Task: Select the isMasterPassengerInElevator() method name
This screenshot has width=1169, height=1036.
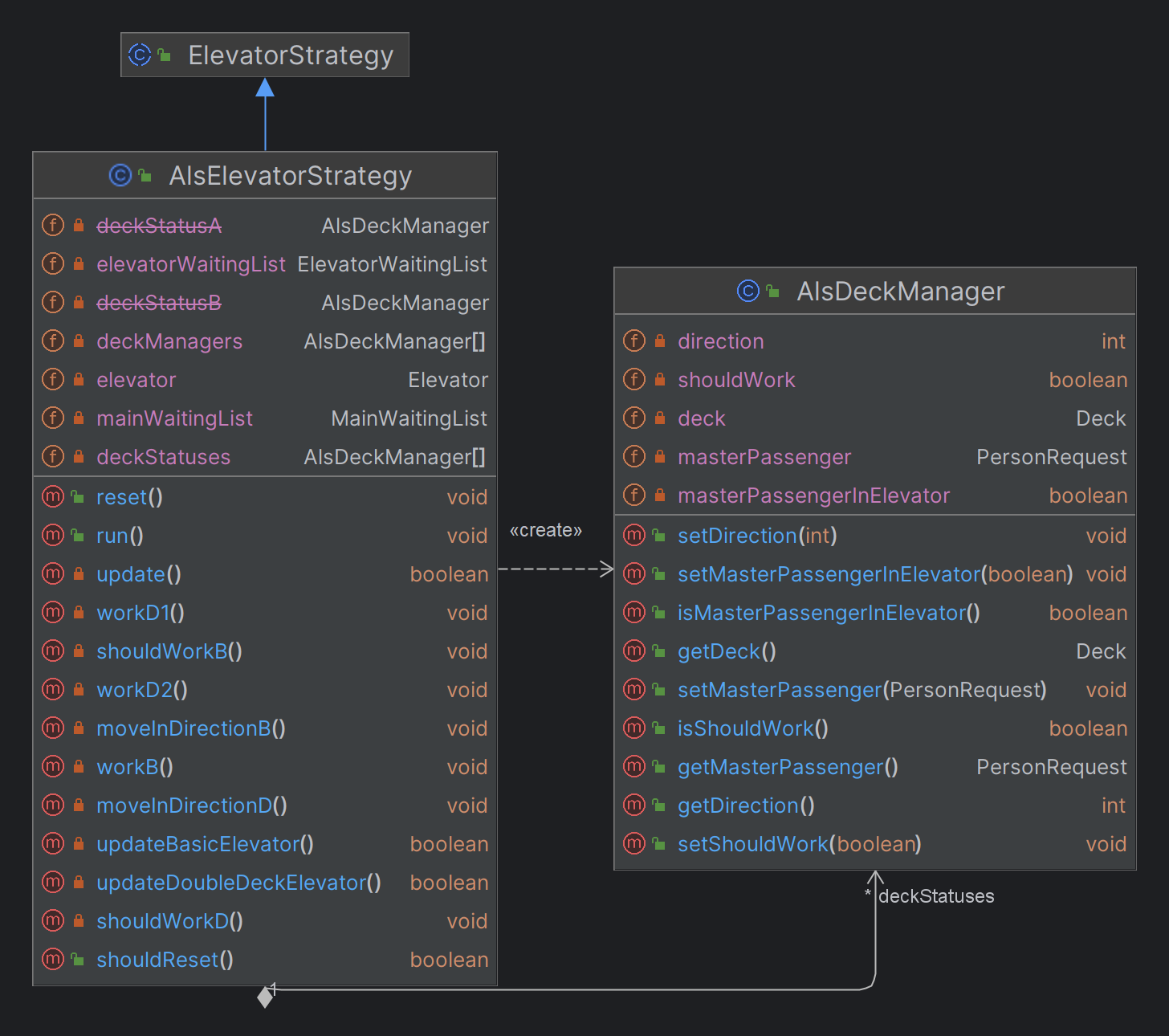Action: pos(829,613)
